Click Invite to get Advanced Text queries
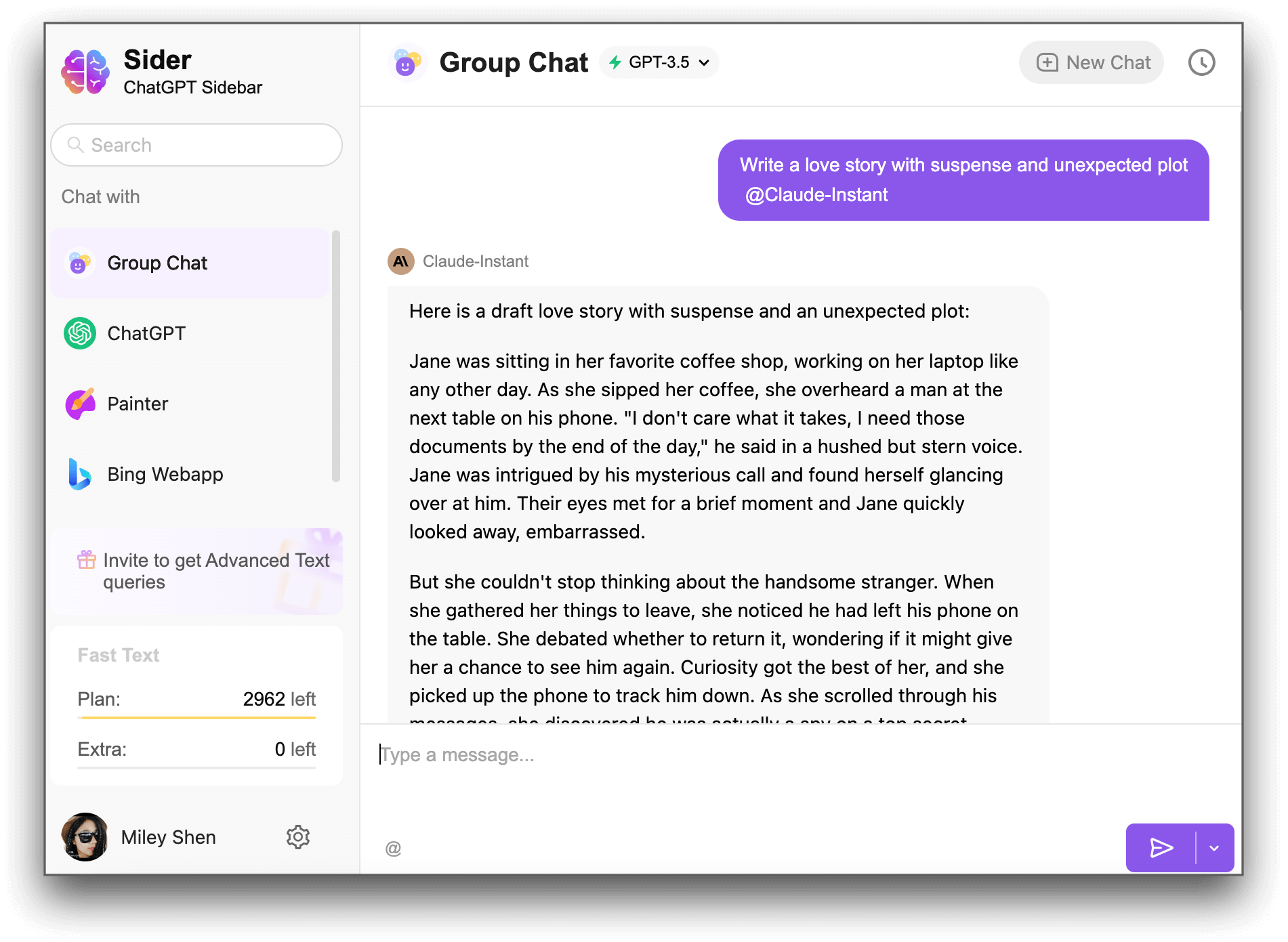This screenshot has height=942, width=1288. pyautogui.click(x=196, y=571)
